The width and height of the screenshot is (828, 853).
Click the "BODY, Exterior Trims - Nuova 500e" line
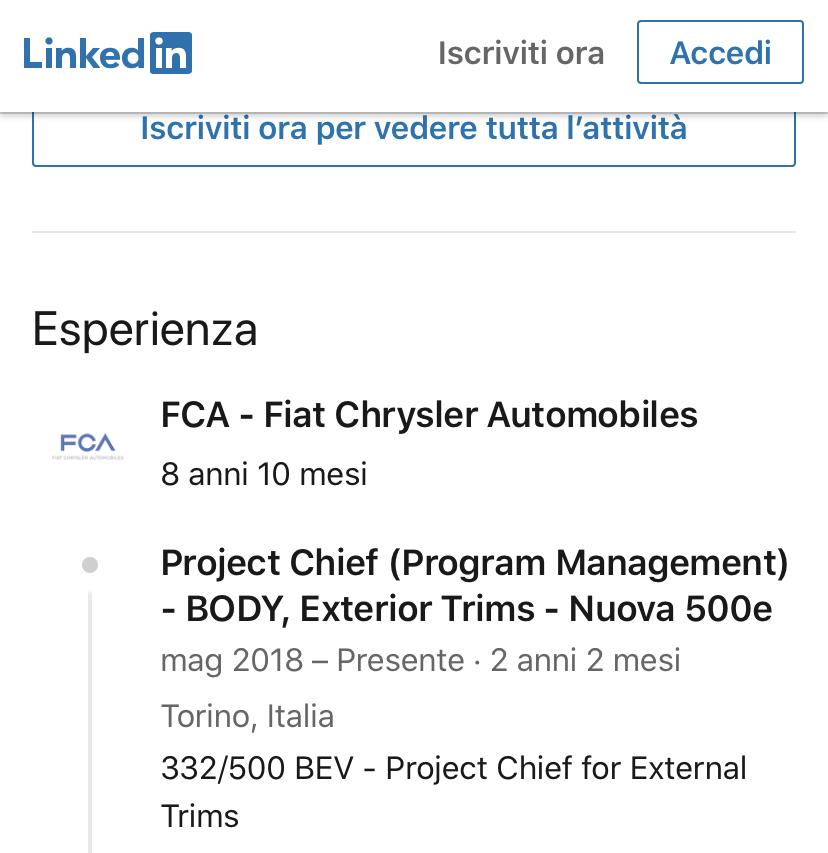click(479, 608)
